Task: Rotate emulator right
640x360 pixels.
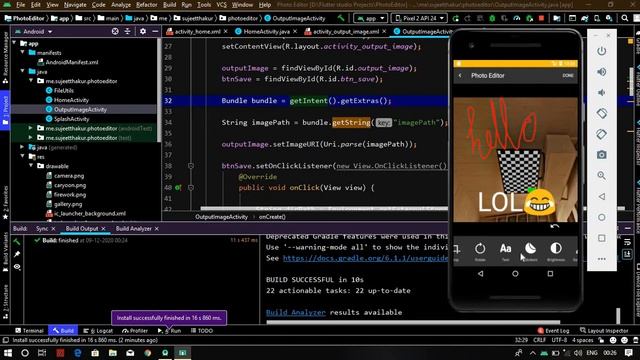Action: pos(602,134)
